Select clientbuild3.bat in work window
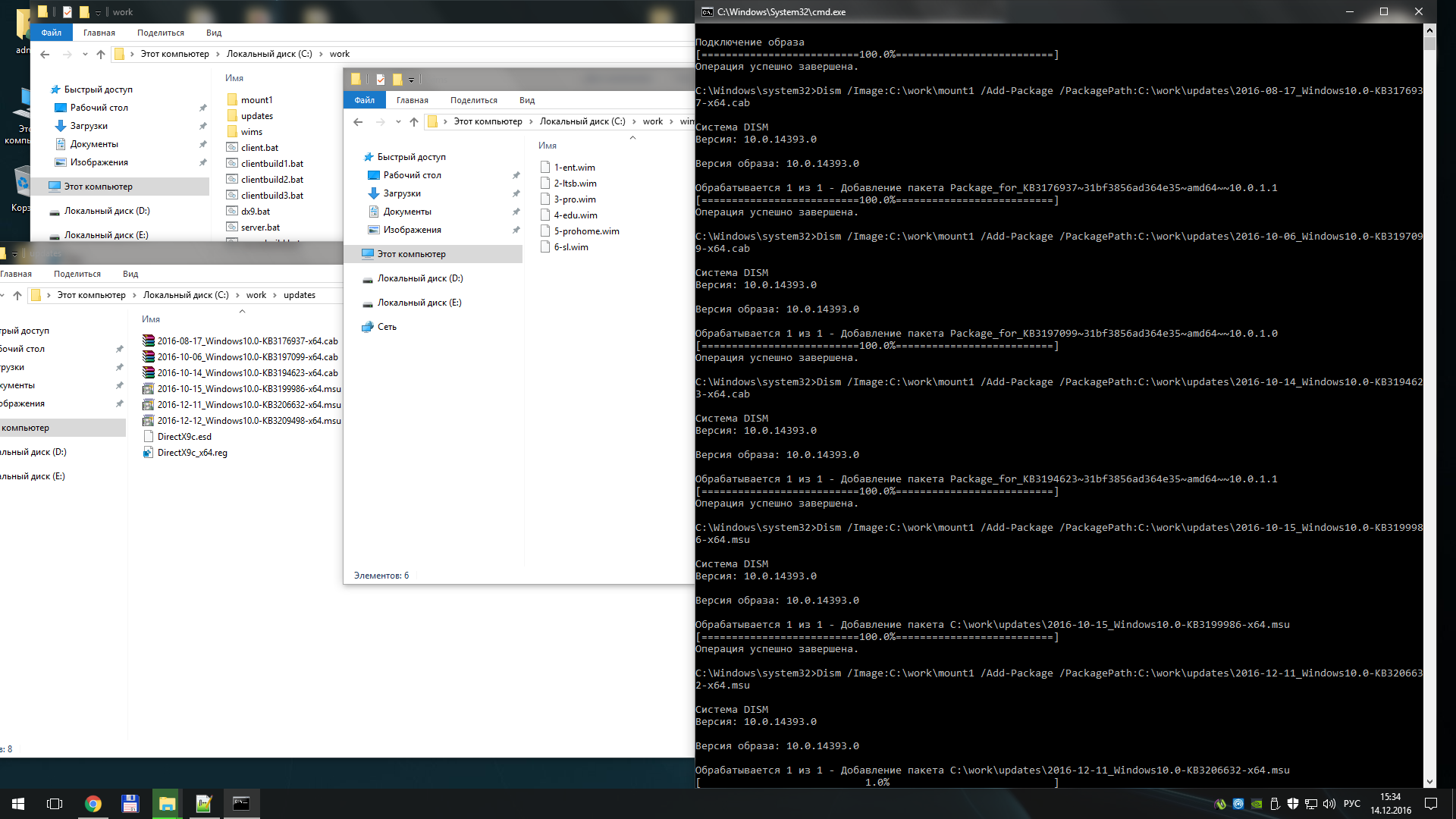The width and height of the screenshot is (1456, 819). point(265,196)
